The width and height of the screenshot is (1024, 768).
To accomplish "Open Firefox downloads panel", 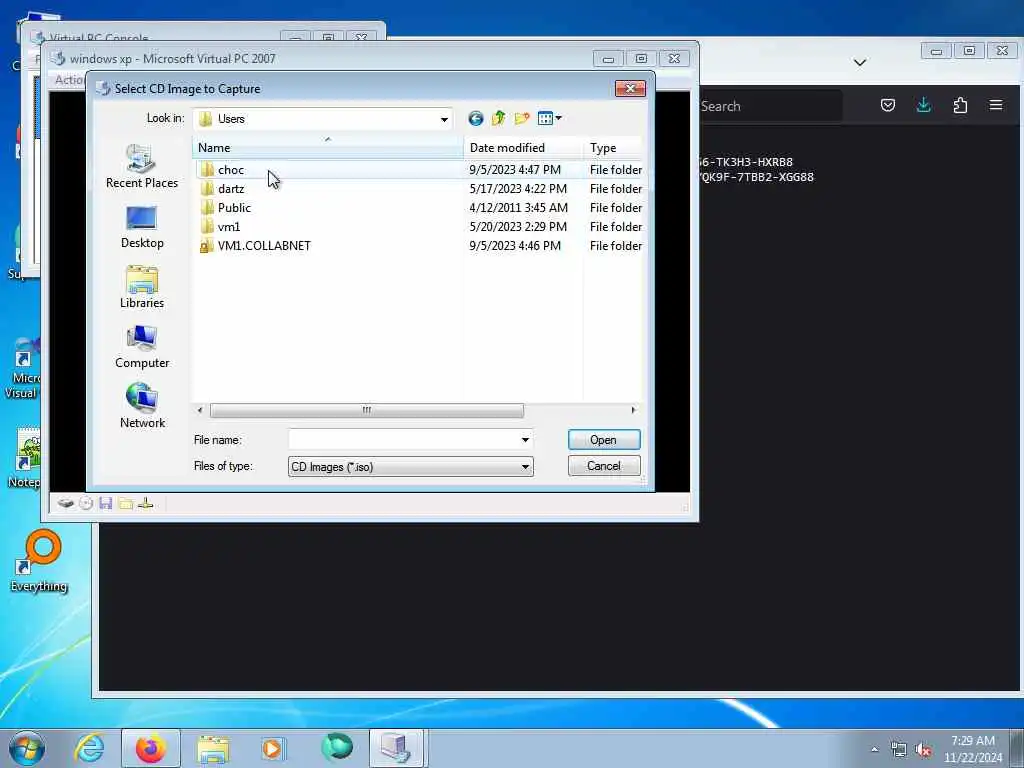I will point(923,105).
